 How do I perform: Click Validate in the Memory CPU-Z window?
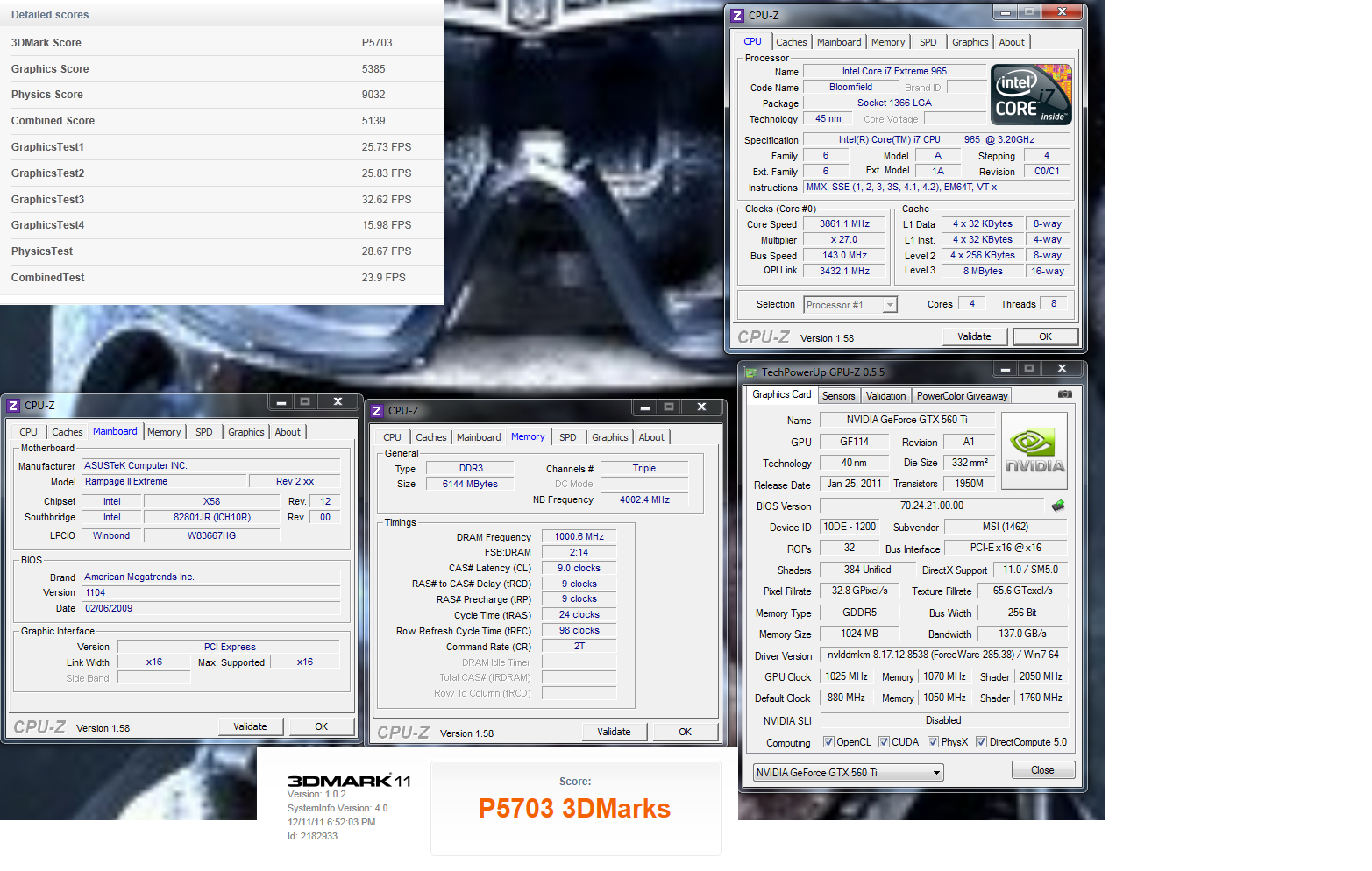(x=614, y=732)
